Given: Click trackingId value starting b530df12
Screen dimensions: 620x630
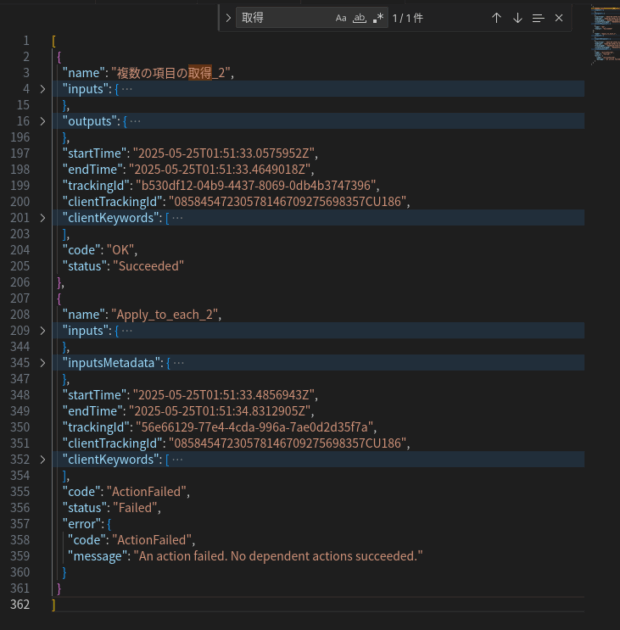Looking at the screenshot, I should click(x=256, y=186).
